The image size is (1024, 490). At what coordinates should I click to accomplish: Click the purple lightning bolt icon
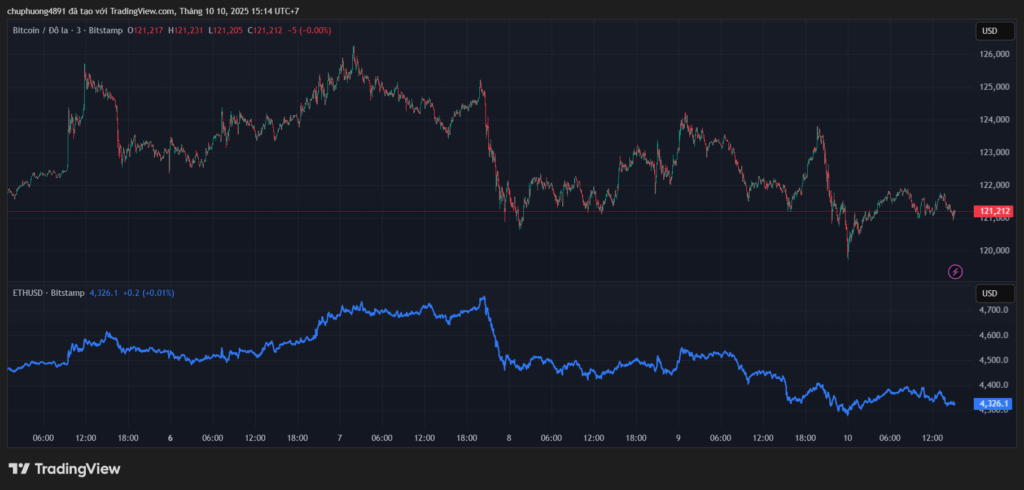click(x=955, y=271)
